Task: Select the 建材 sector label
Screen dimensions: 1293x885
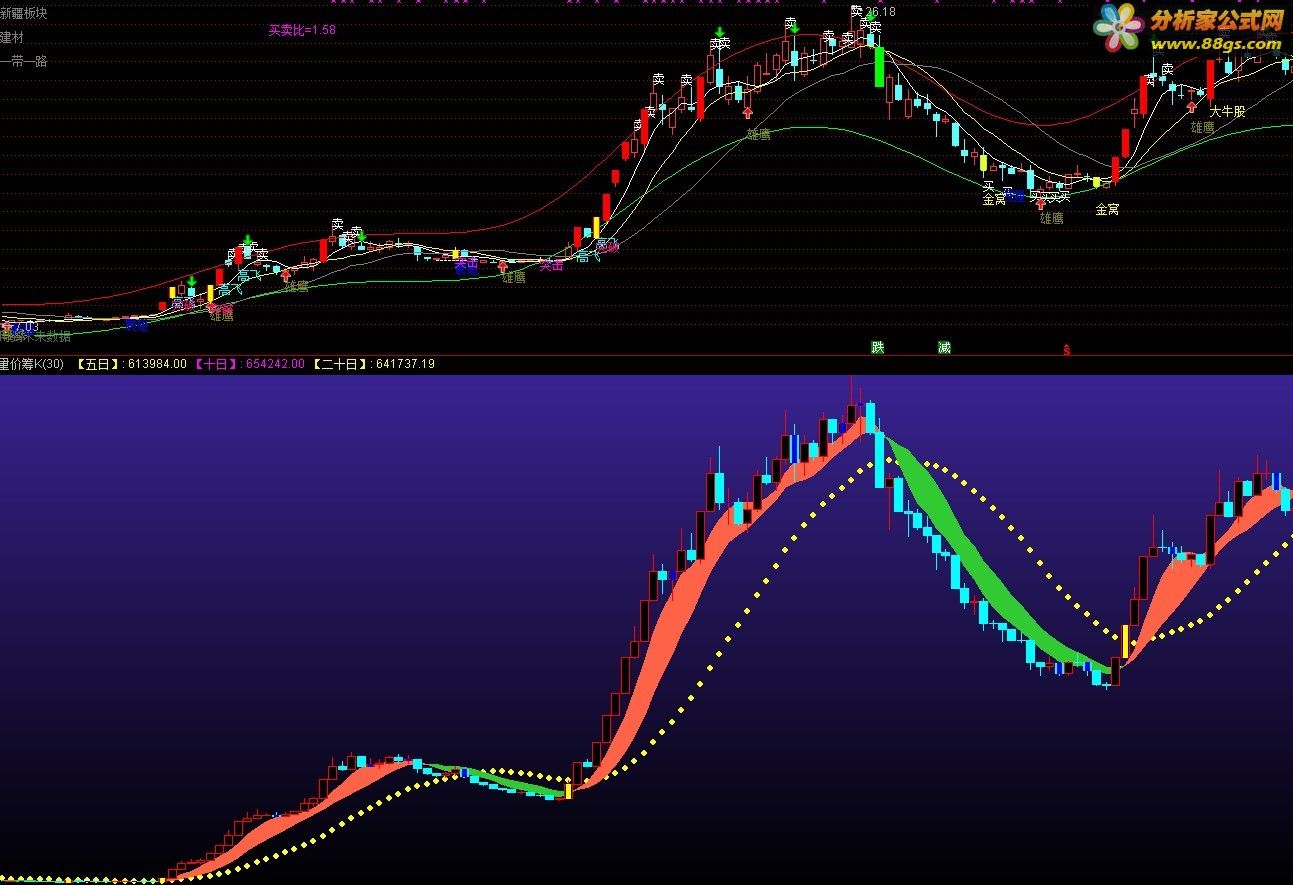Action: (12, 37)
